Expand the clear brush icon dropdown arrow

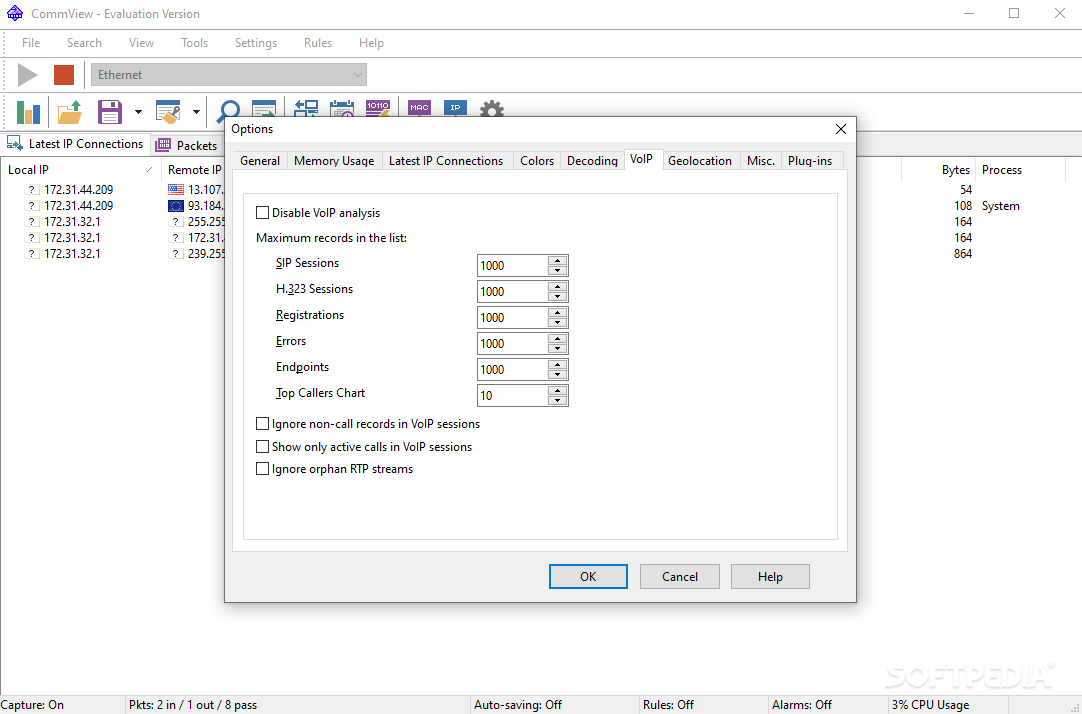196,112
